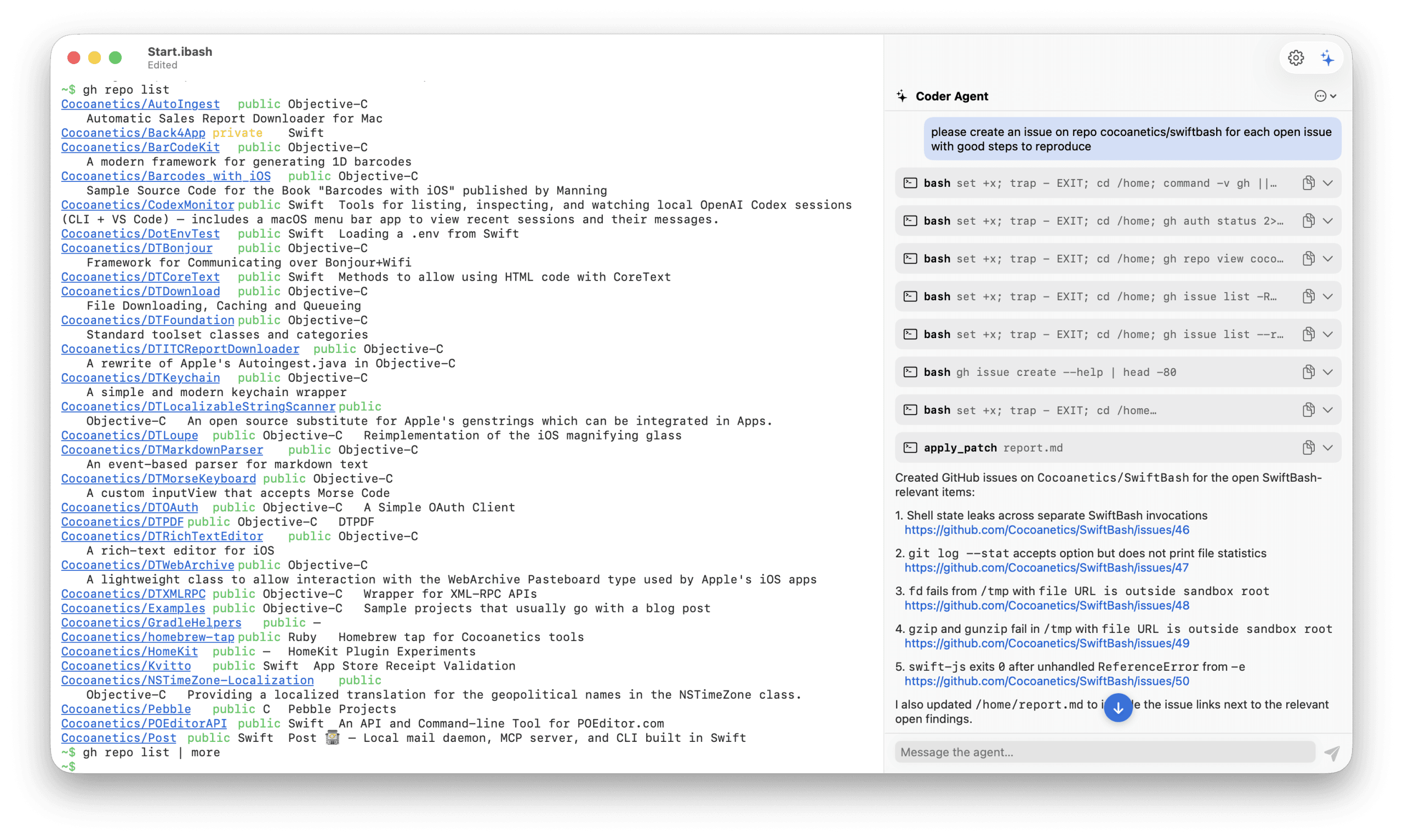The height and width of the screenshot is (840, 1403).
Task: Click the sparkle AI assistant icon
Action: [1327, 58]
